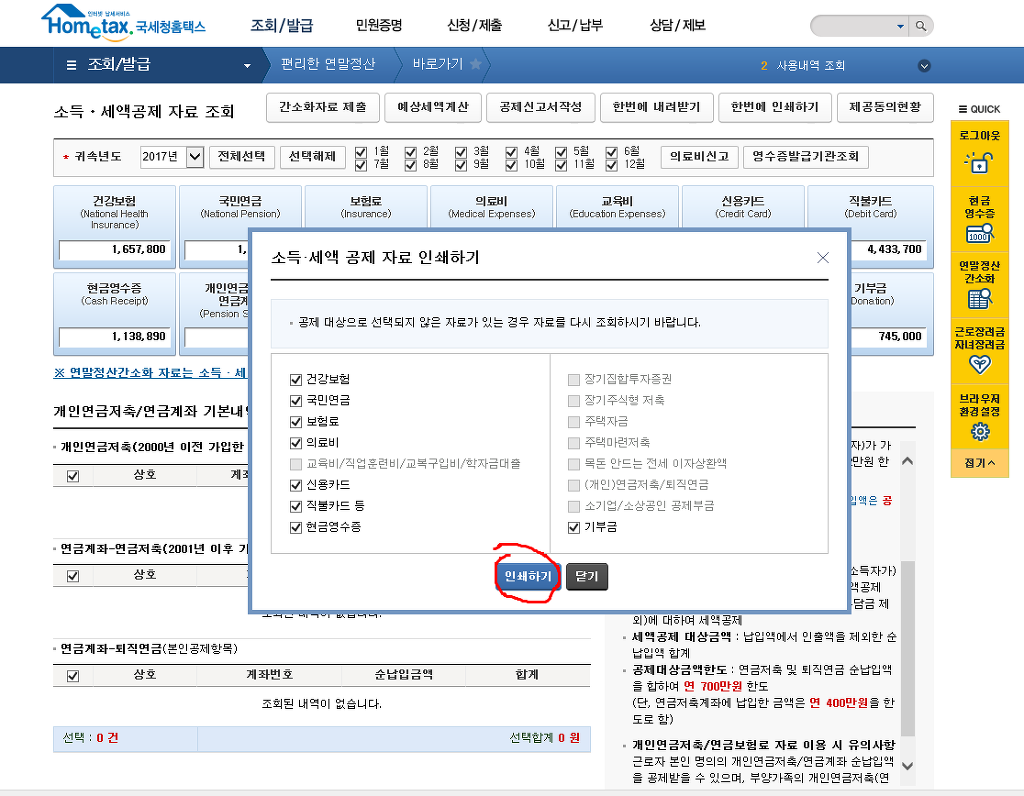Image resolution: width=1024 pixels, height=796 pixels.
Task: Click scrollbar up arrow in info panel
Action: click(907, 461)
